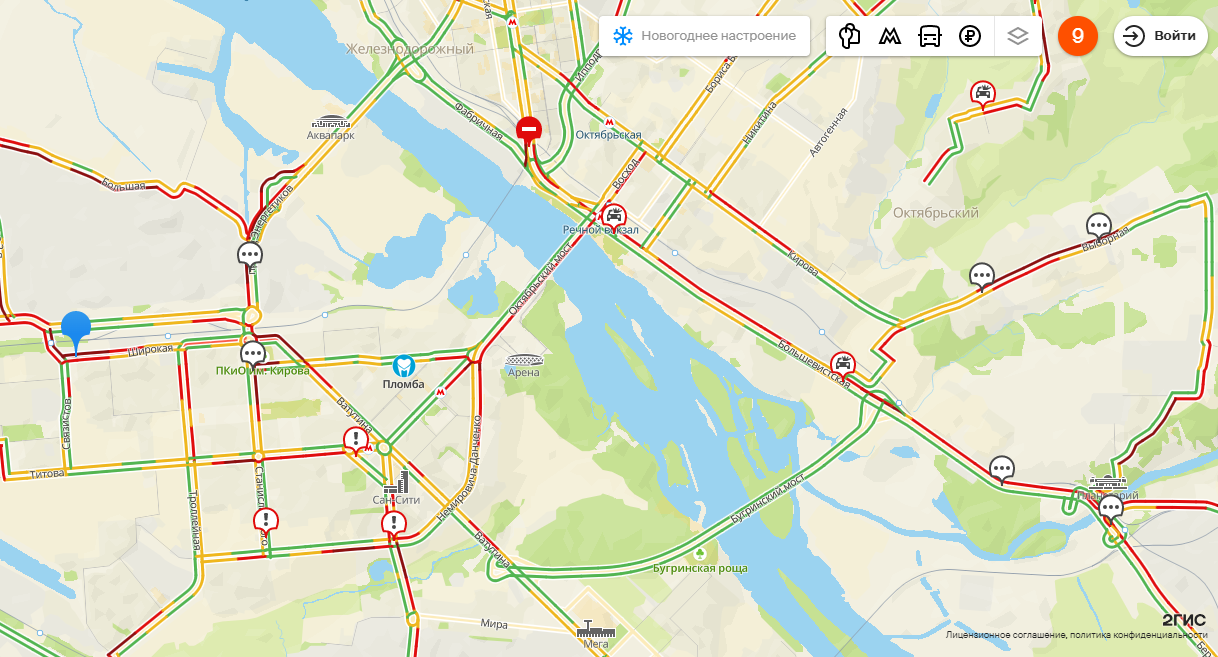Viewport: 1218px width, 657px height.
Task: Open the Аквапарк landmark icon
Action: [x=331, y=122]
